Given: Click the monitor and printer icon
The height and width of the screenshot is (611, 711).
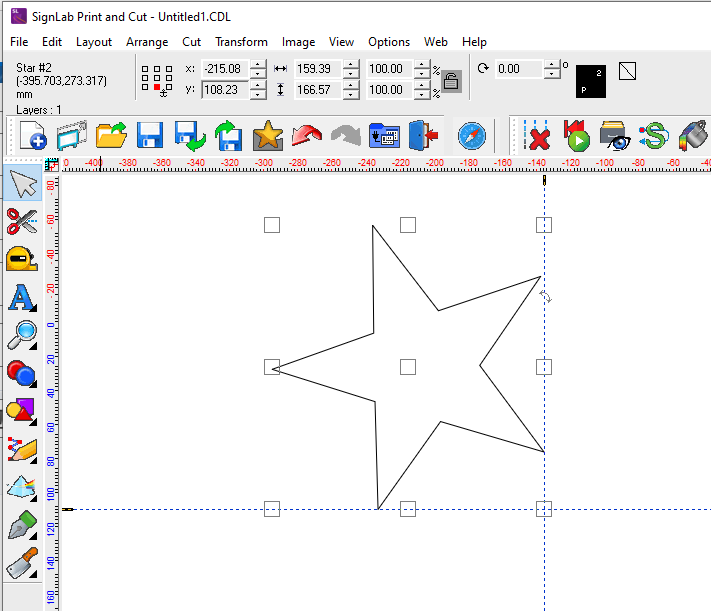Looking at the screenshot, I should (x=72, y=136).
